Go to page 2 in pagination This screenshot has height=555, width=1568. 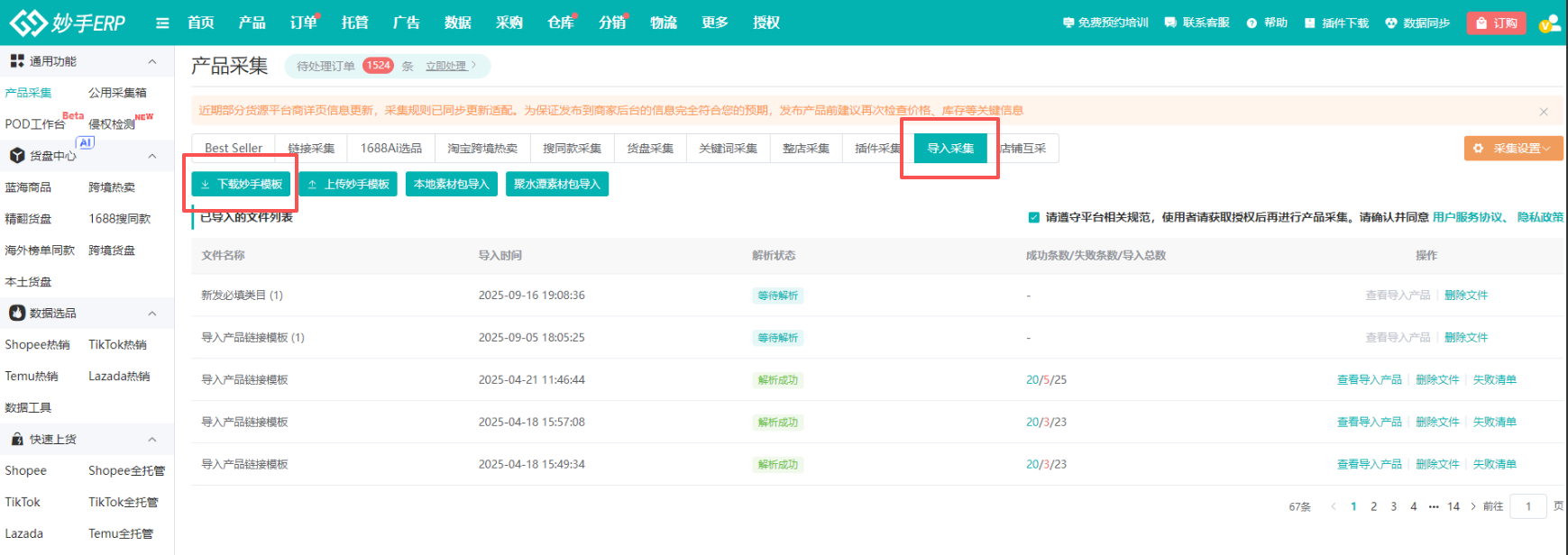1373,506
